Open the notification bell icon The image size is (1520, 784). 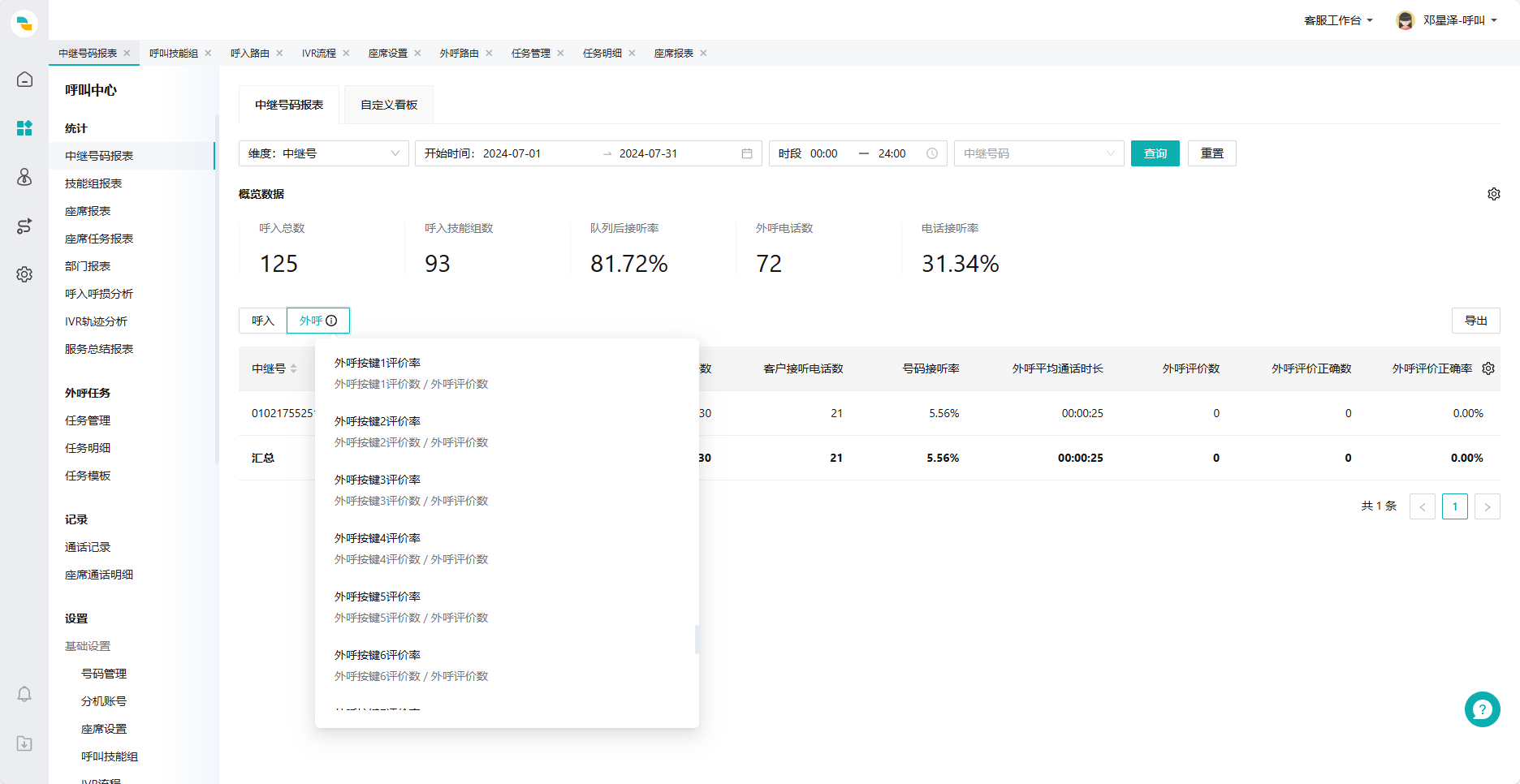(24, 694)
